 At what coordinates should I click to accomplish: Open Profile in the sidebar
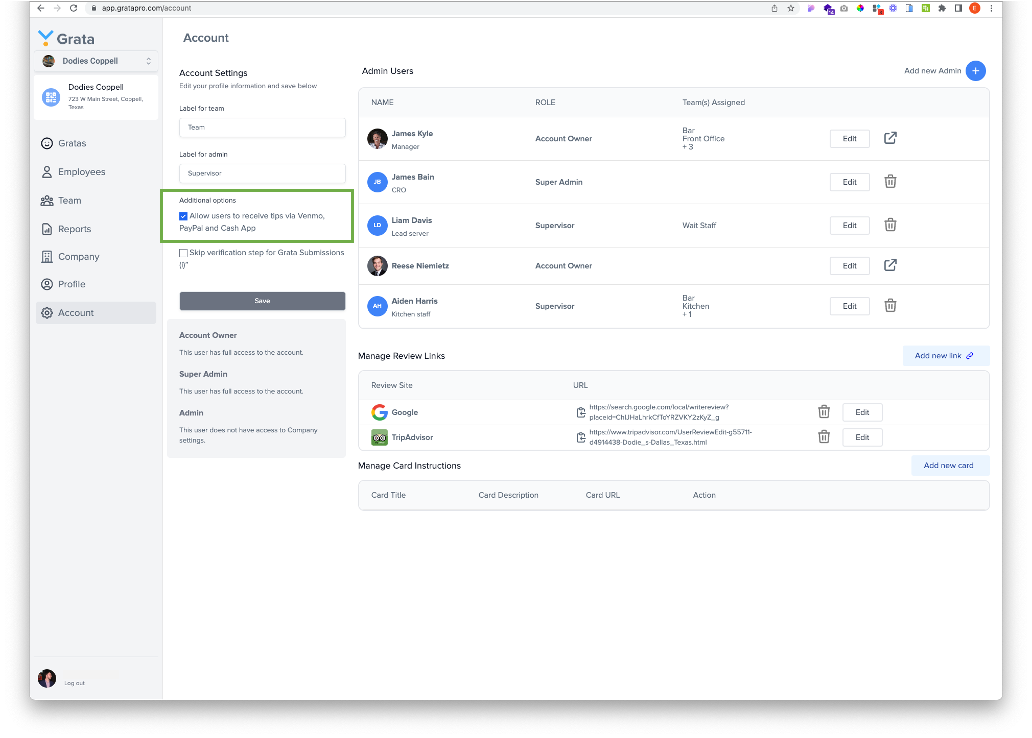click(x=64, y=284)
